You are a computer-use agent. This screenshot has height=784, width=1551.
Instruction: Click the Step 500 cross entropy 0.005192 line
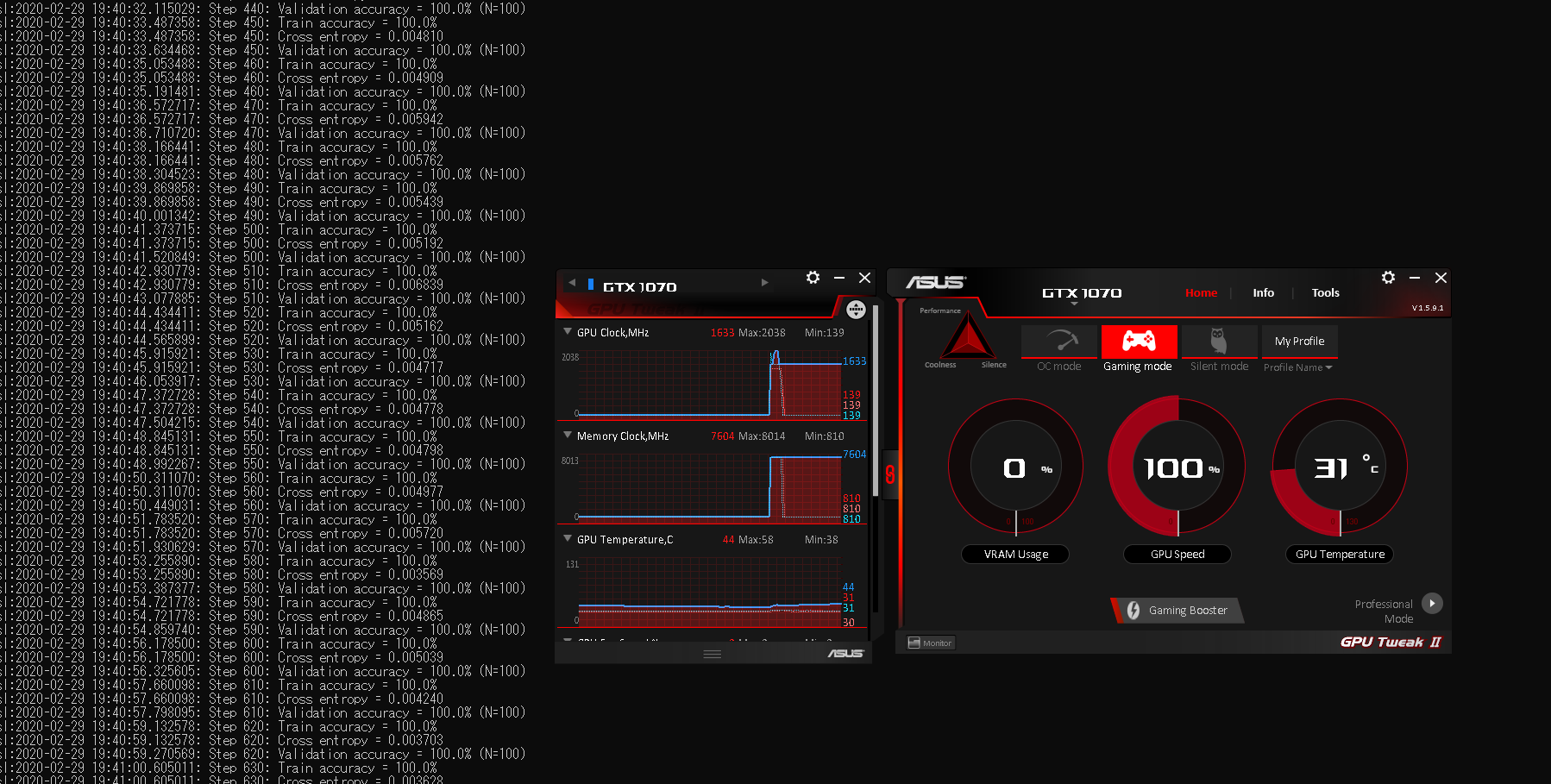click(x=222, y=243)
